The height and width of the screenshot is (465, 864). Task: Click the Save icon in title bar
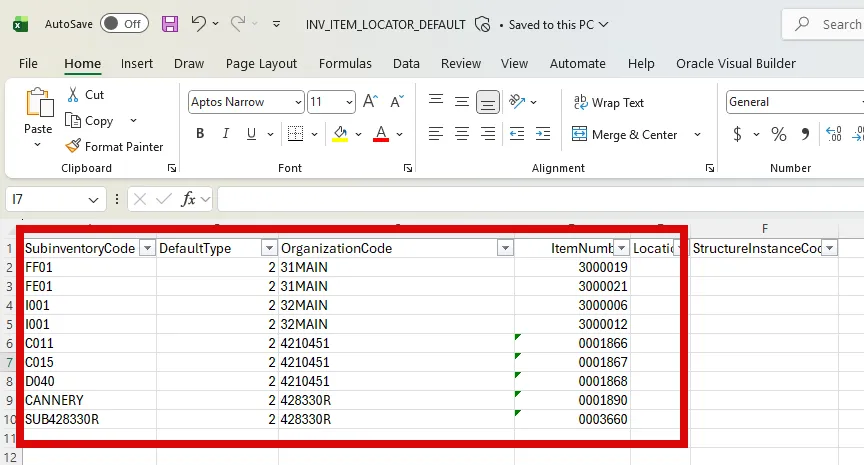pyautogui.click(x=170, y=24)
